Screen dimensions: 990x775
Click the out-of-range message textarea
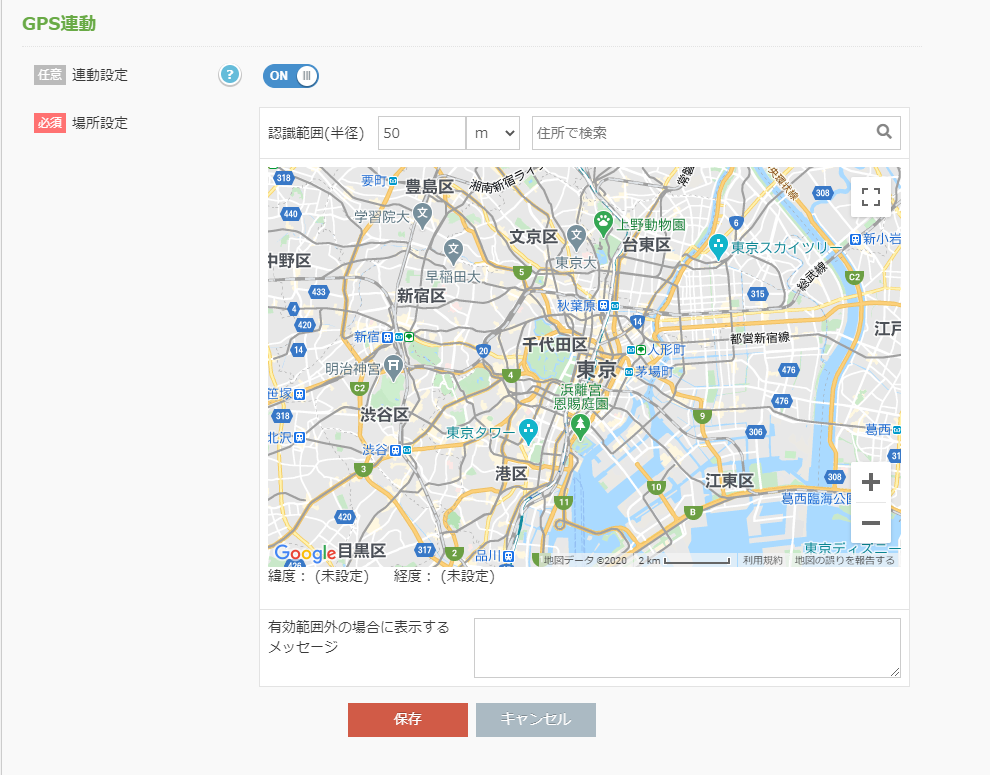point(687,648)
